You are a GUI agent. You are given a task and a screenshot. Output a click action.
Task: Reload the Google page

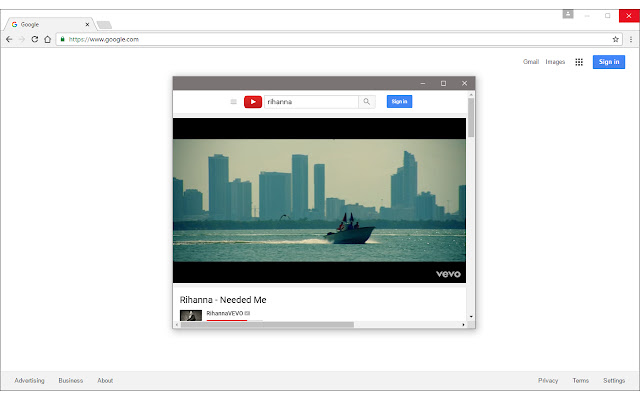(35, 39)
